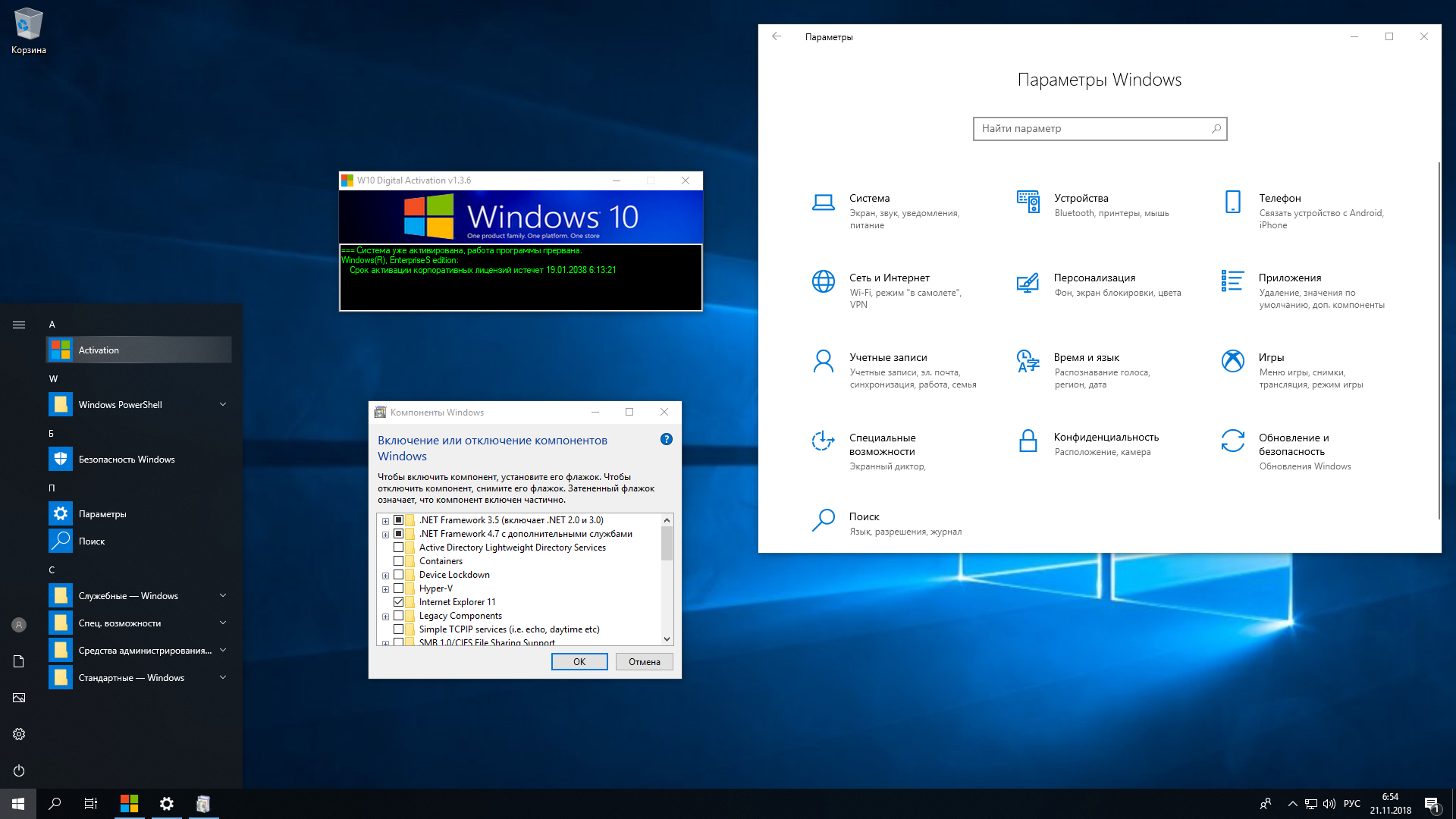Click help icon in Компоненты Windows dialog
1456x819 pixels.
(667, 439)
